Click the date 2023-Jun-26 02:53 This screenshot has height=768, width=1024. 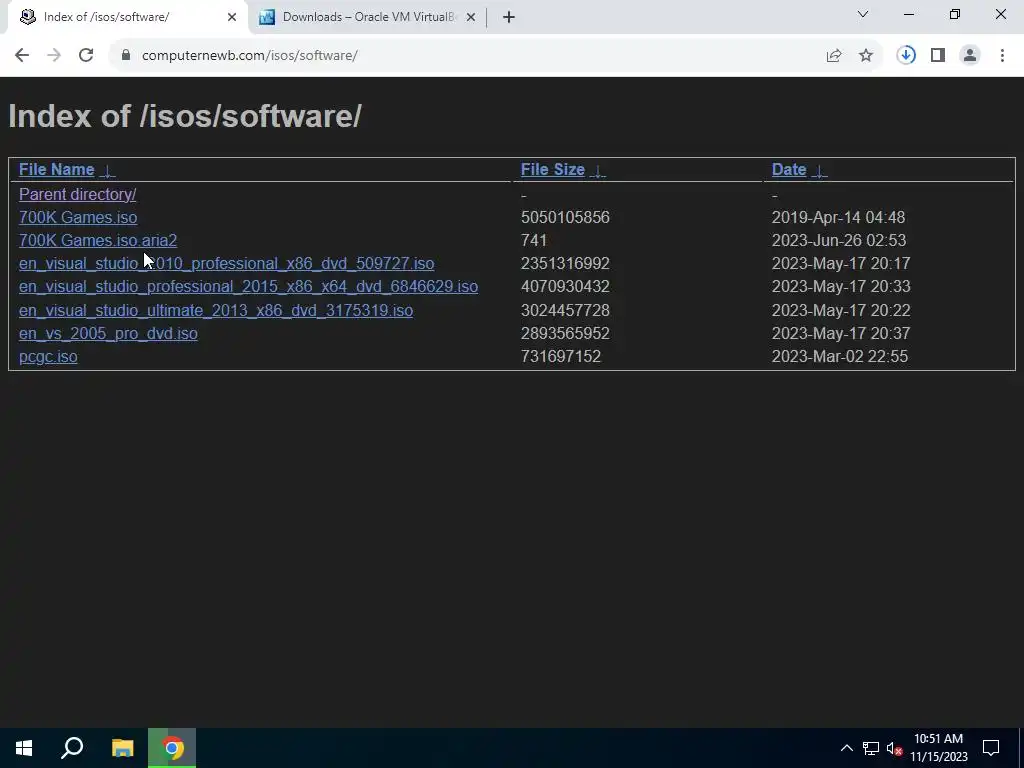[839, 240]
